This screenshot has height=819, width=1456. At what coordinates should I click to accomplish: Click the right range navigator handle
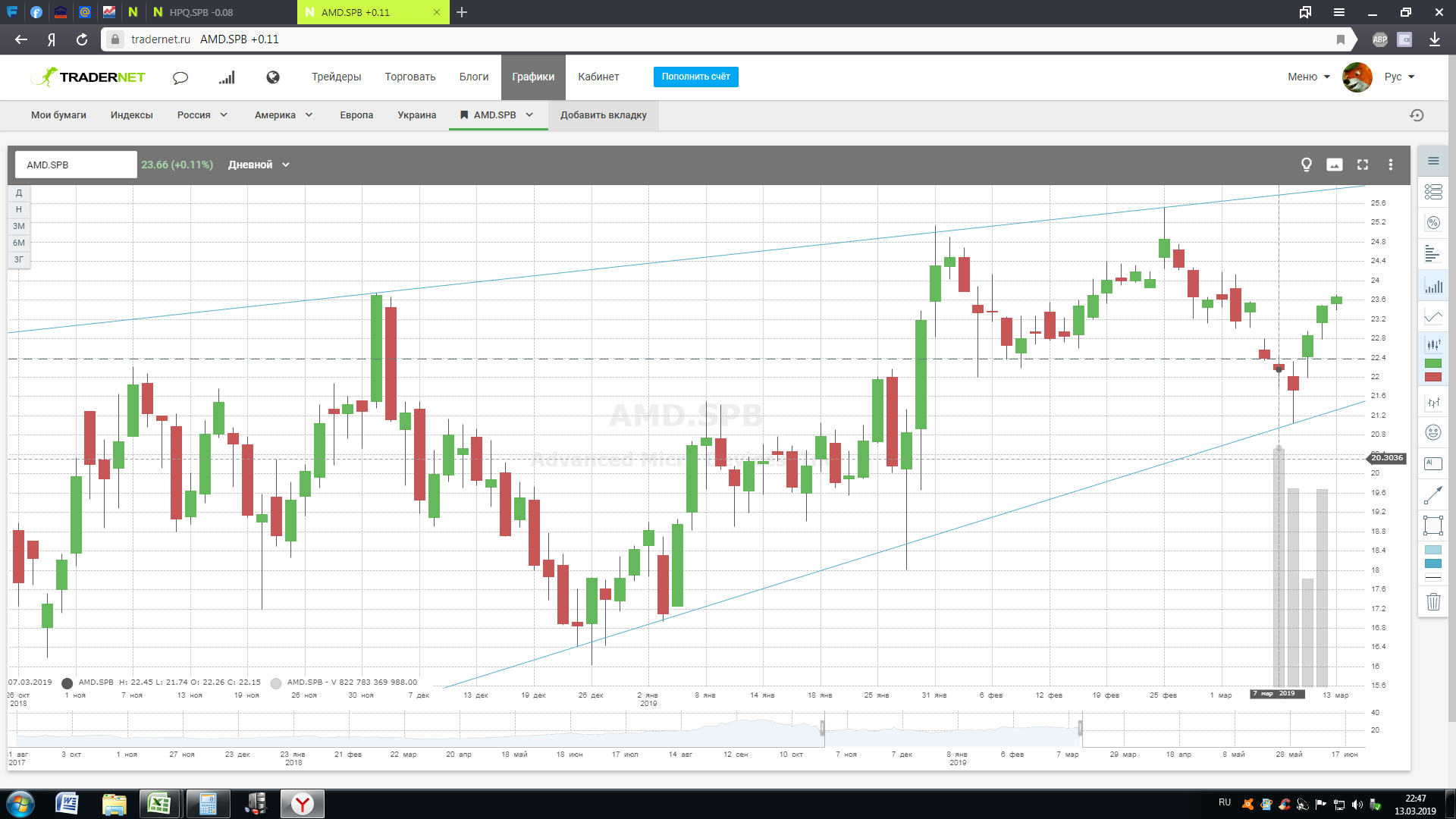1081,729
